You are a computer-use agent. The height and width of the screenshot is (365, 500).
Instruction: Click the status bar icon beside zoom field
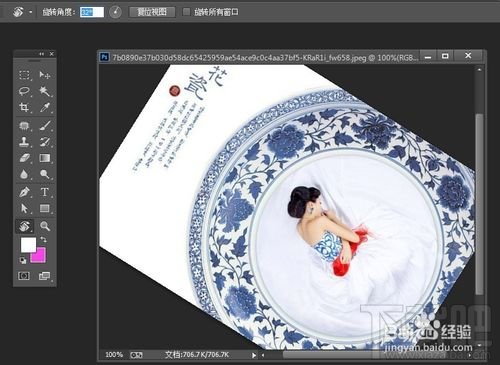(136, 355)
